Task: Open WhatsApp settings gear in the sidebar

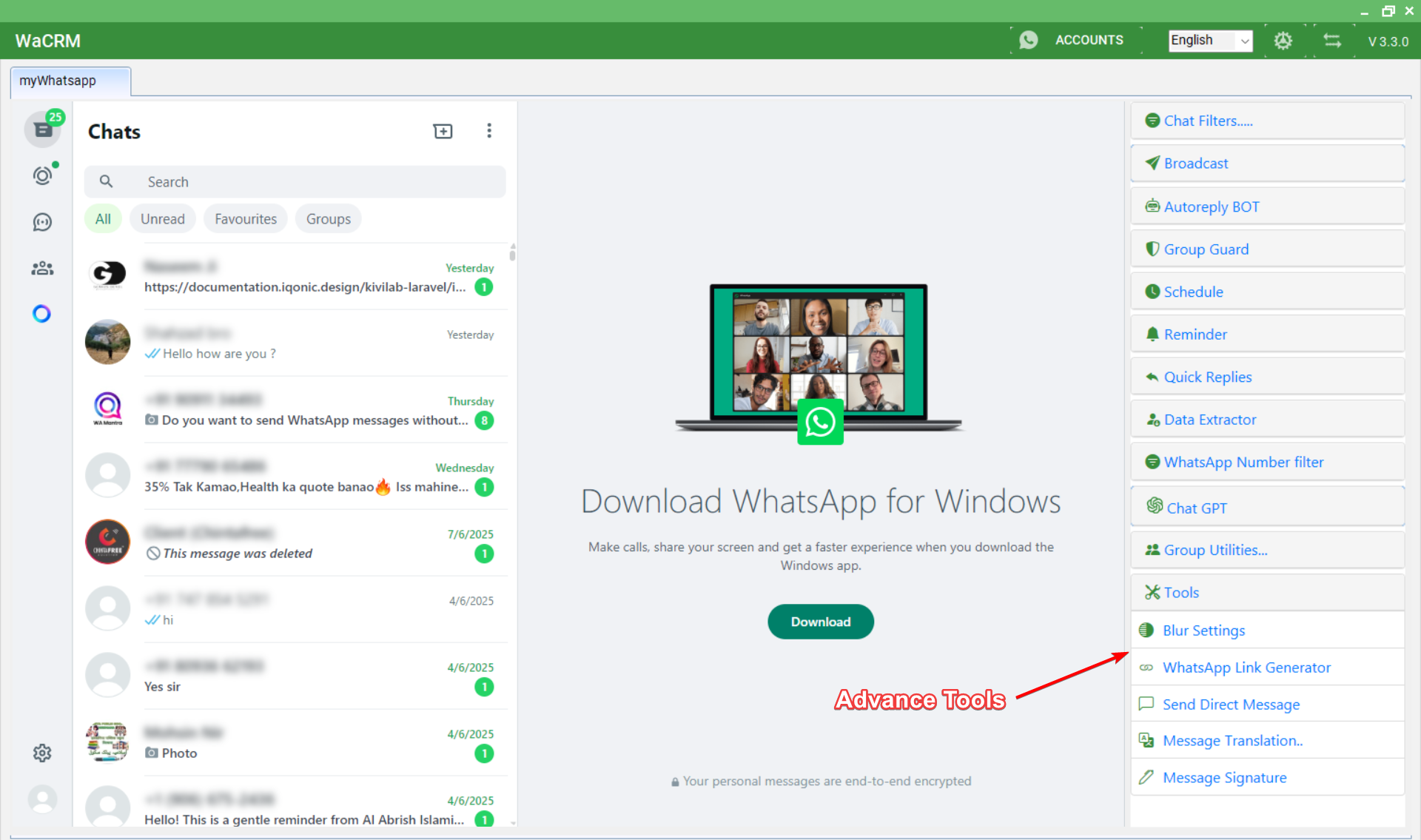Action: pos(42,753)
